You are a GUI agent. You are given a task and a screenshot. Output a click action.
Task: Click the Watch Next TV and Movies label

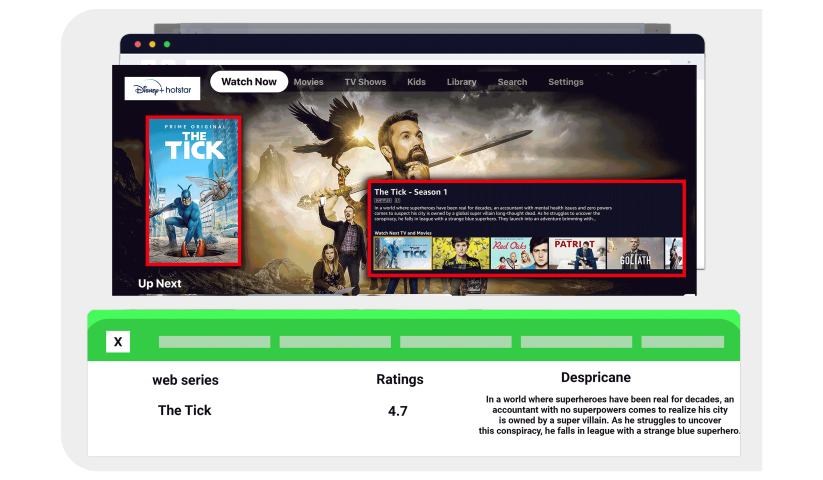pos(403,233)
